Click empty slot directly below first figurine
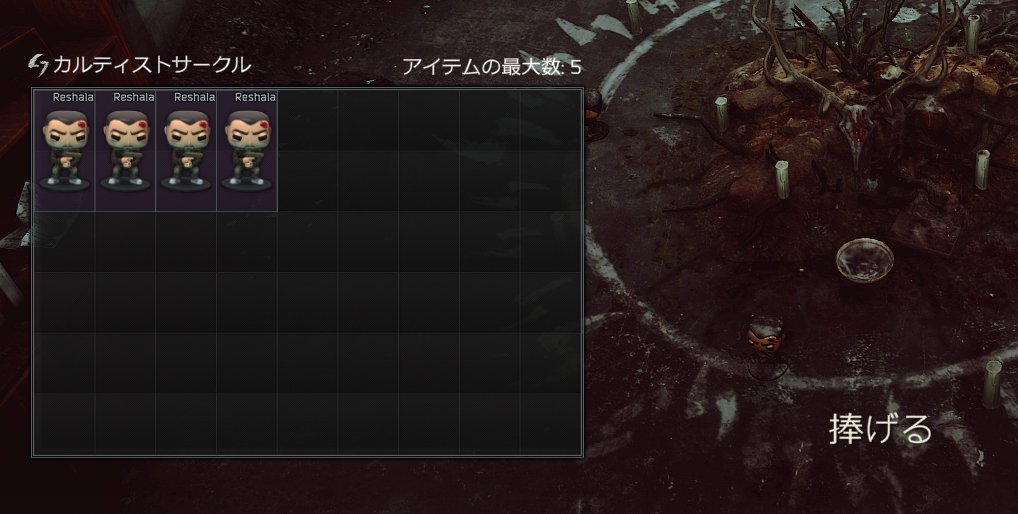The height and width of the screenshot is (514, 1018). tap(64, 241)
